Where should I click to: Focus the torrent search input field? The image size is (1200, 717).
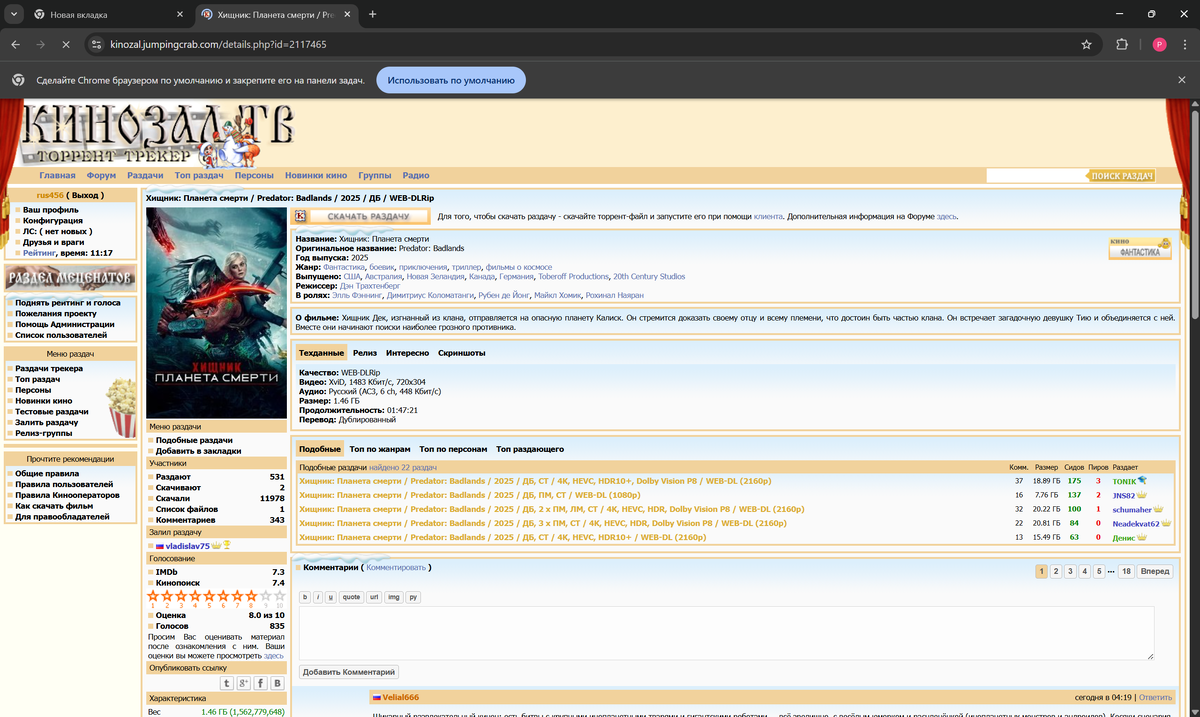pyautogui.click(x=1036, y=176)
